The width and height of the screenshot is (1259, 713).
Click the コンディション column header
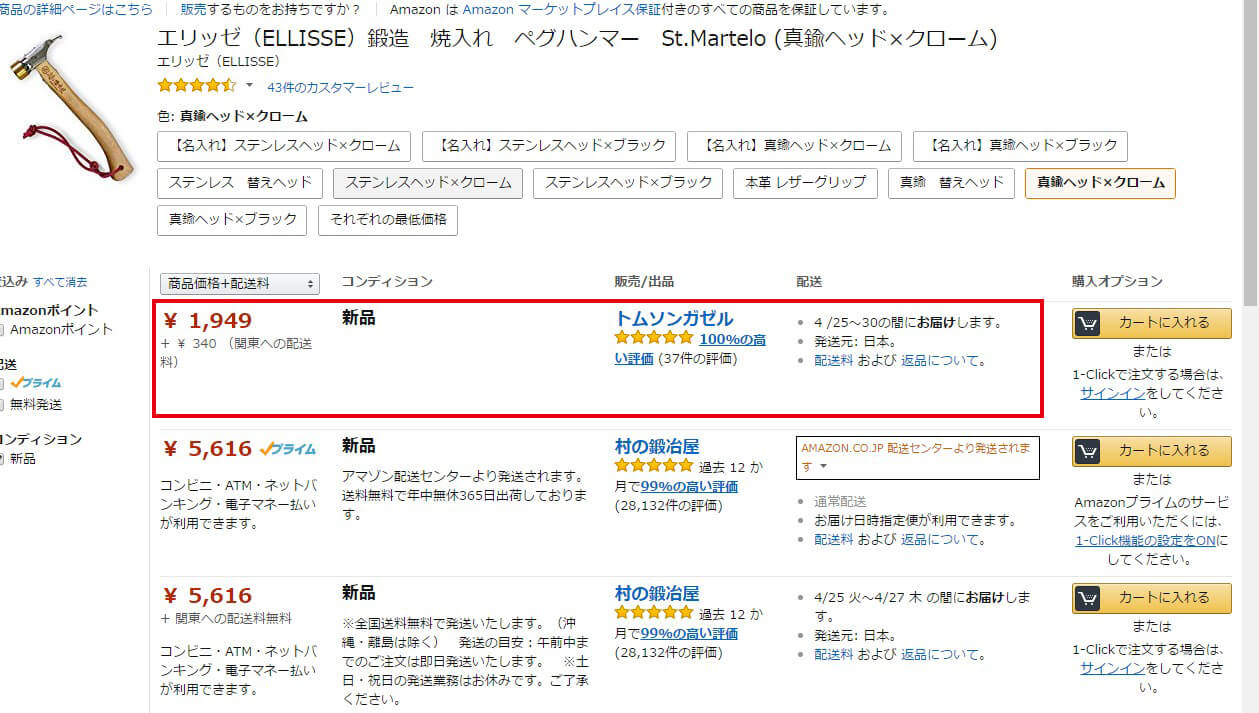(387, 282)
